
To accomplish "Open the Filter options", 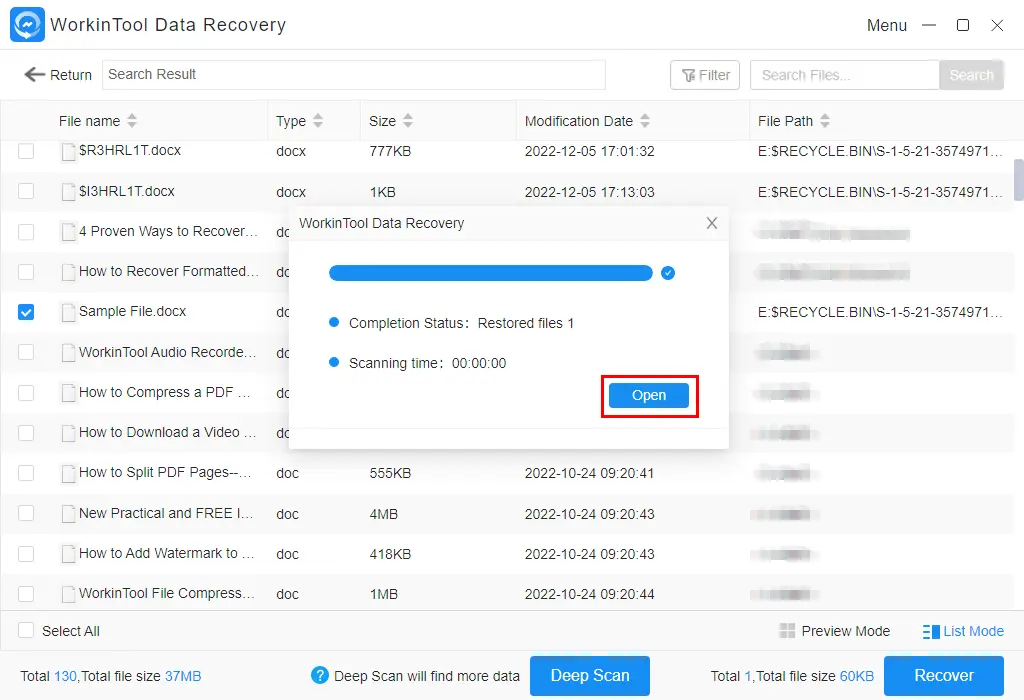I will click(x=705, y=75).
